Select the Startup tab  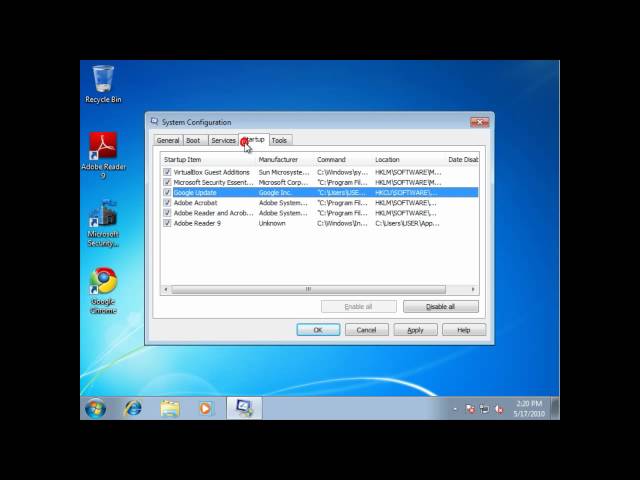pos(254,140)
